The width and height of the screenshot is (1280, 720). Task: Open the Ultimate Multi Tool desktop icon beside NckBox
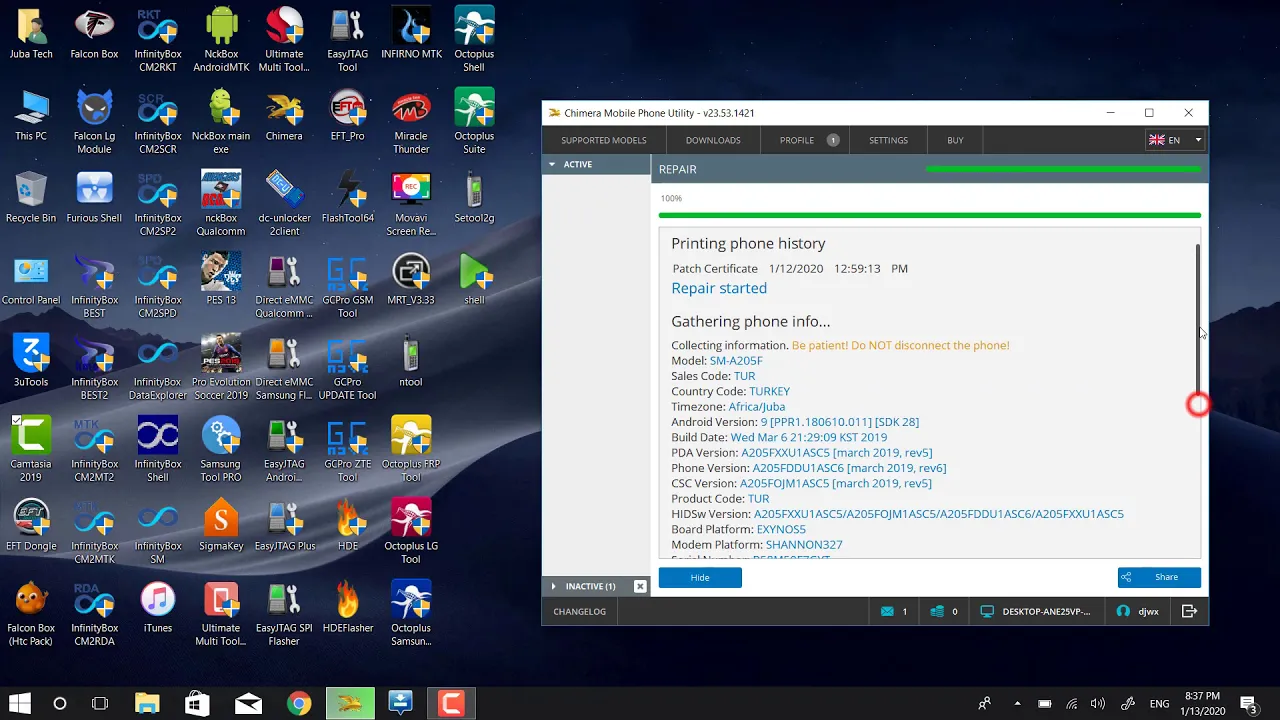[x=284, y=40]
